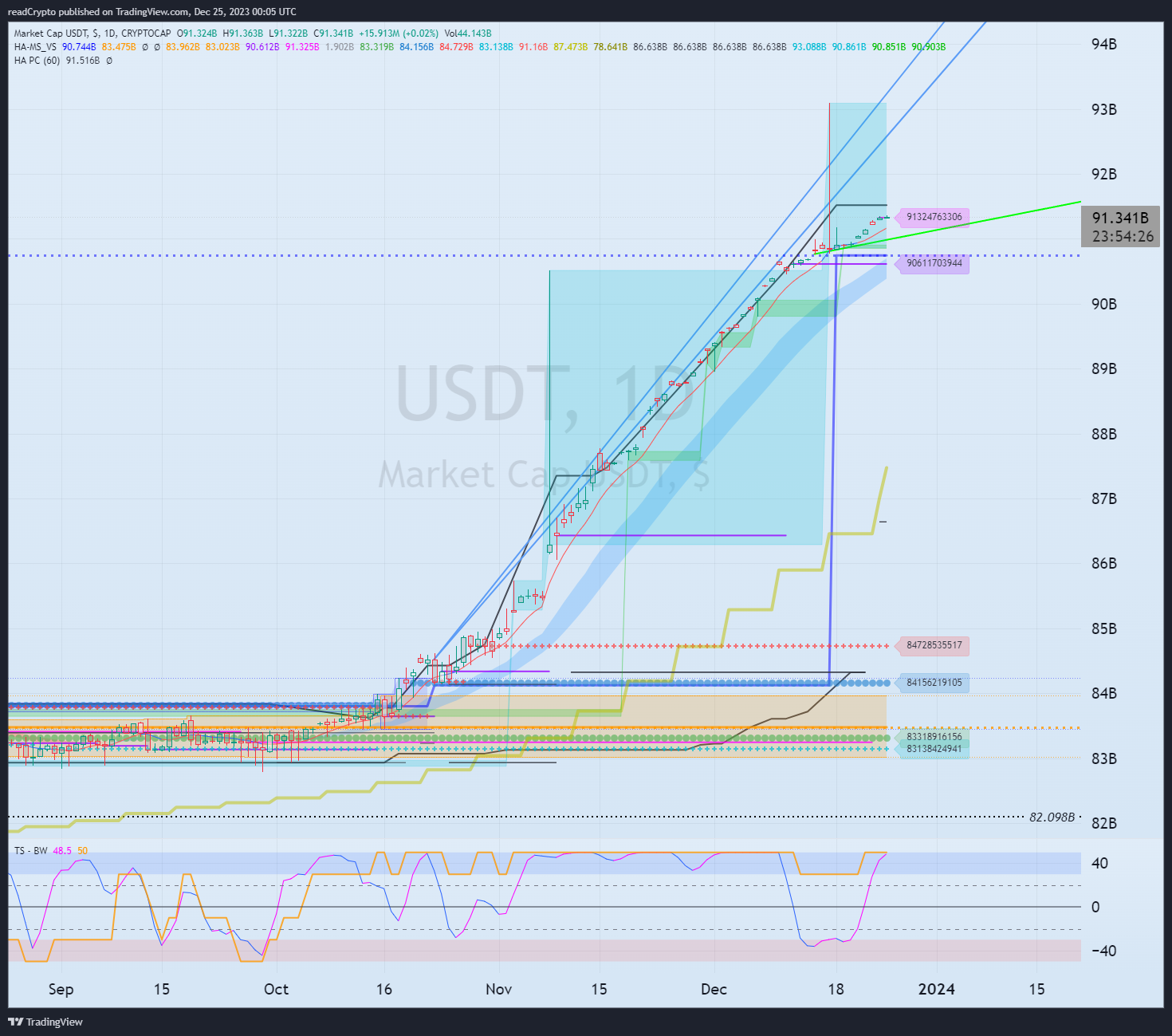This screenshot has width=1172, height=1036.
Task: Click the high value H91.363B in the legend
Action: (x=243, y=33)
